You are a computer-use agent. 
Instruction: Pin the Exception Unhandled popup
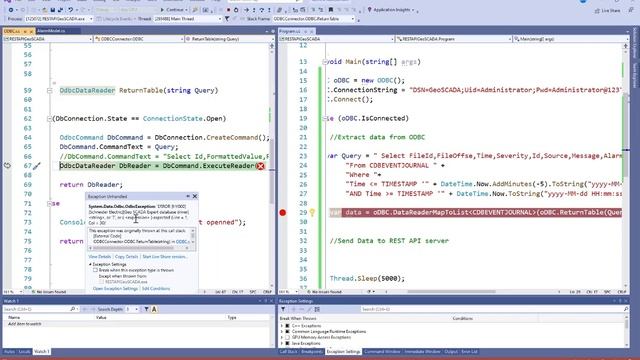pos(188,196)
